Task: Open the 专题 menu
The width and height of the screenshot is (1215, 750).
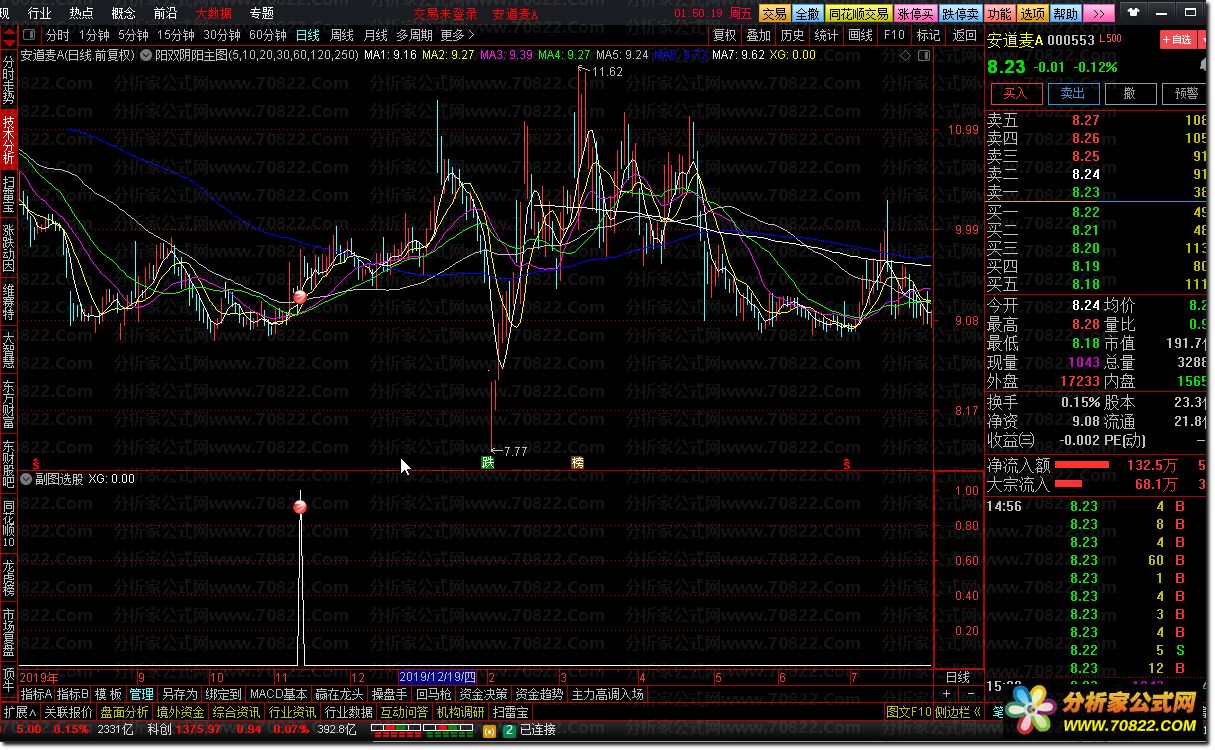Action: point(261,13)
